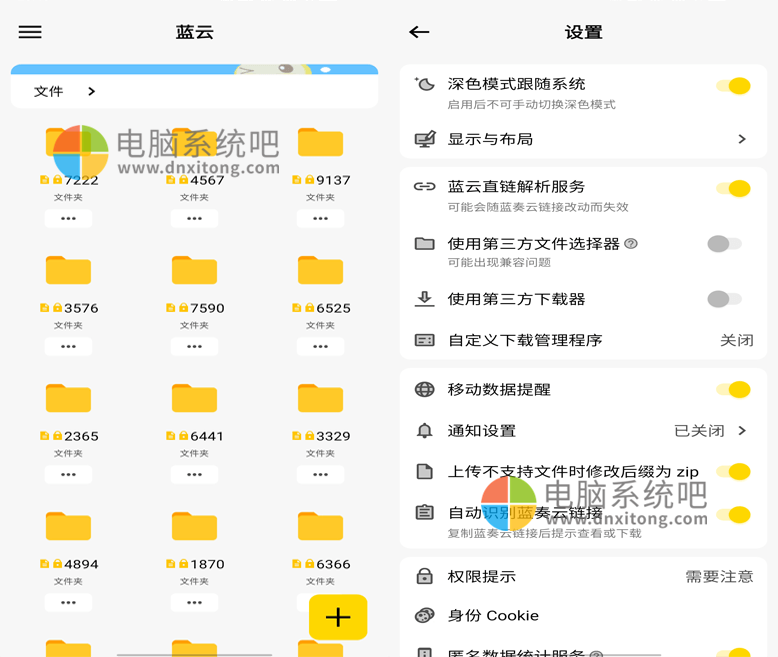Click the folder icon beside 使用第三方文件选择器
The image size is (778, 657).
(425, 244)
